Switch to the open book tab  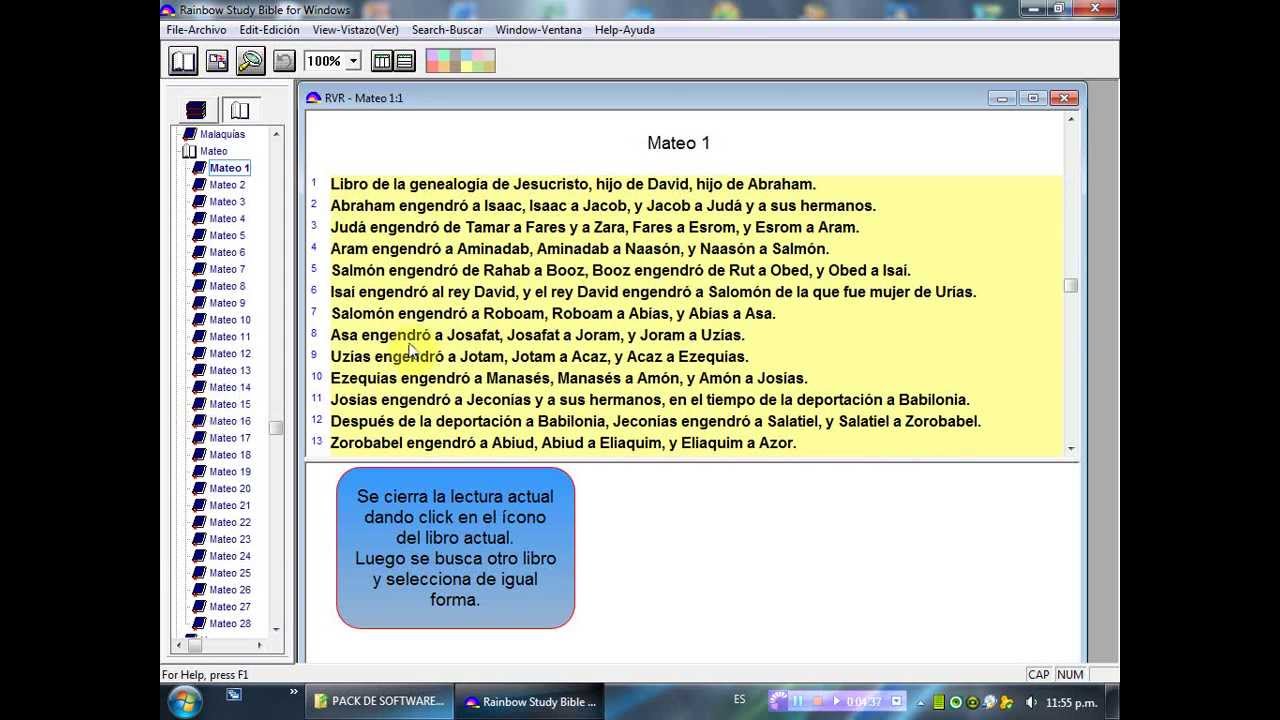pos(240,109)
